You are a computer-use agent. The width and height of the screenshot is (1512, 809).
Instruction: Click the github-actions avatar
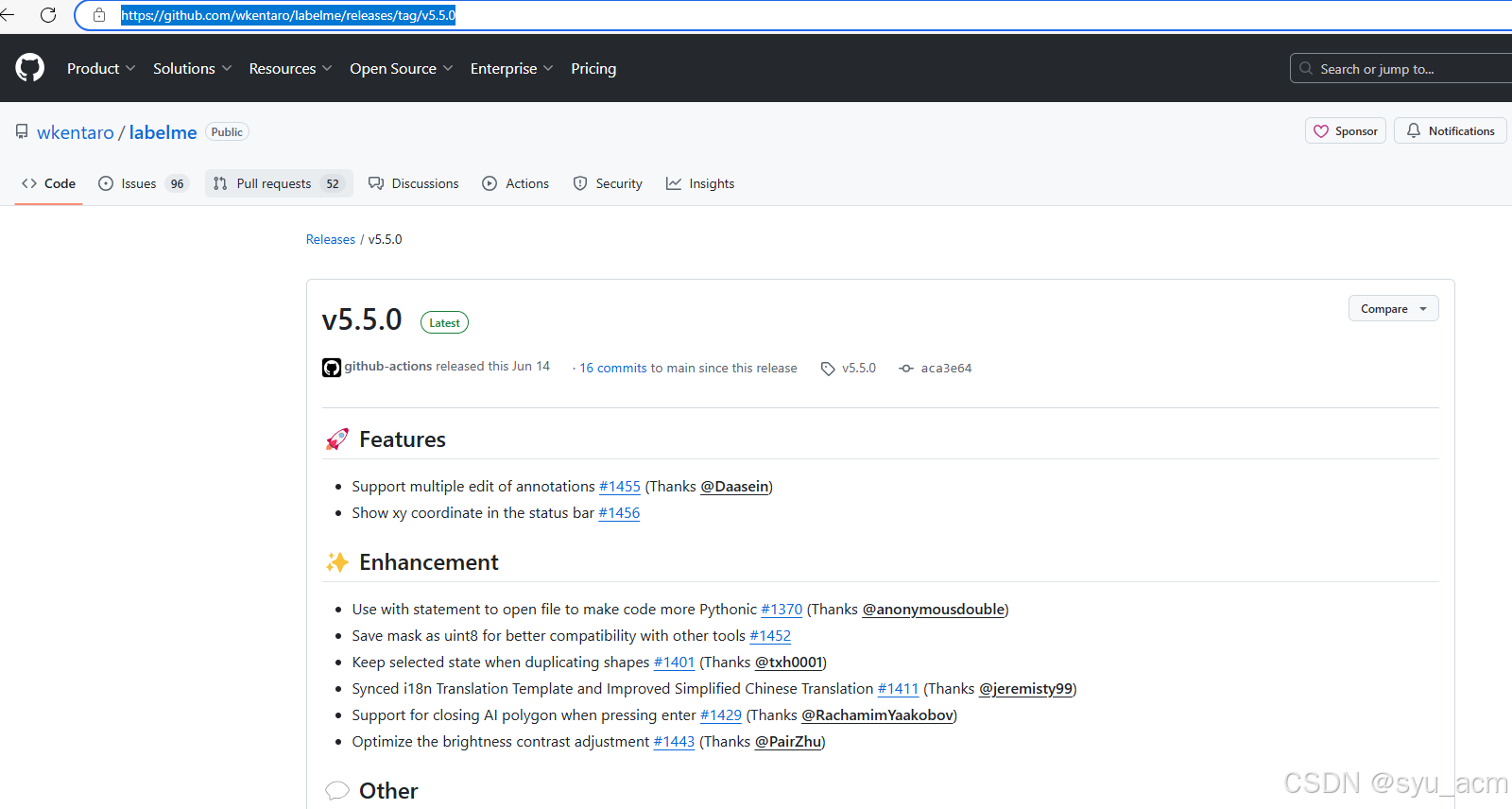point(332,368)
